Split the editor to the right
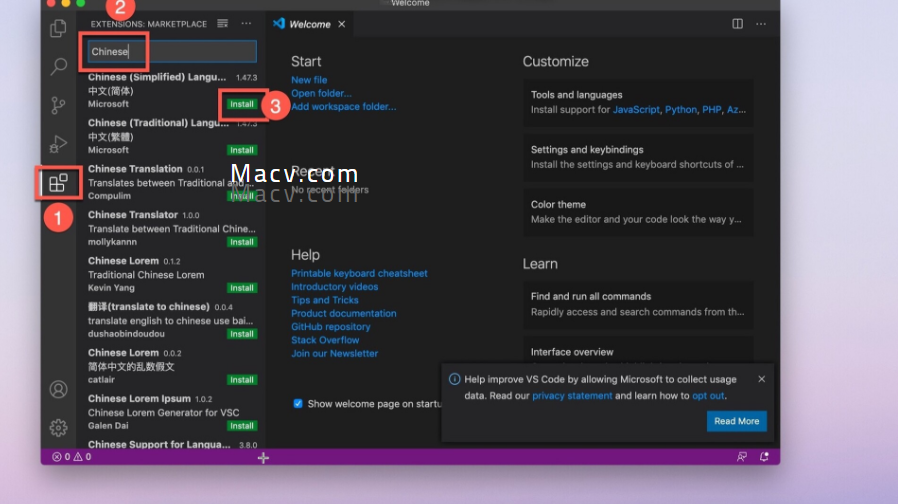The width and height of the screenshot is (898, 504). 738,24
